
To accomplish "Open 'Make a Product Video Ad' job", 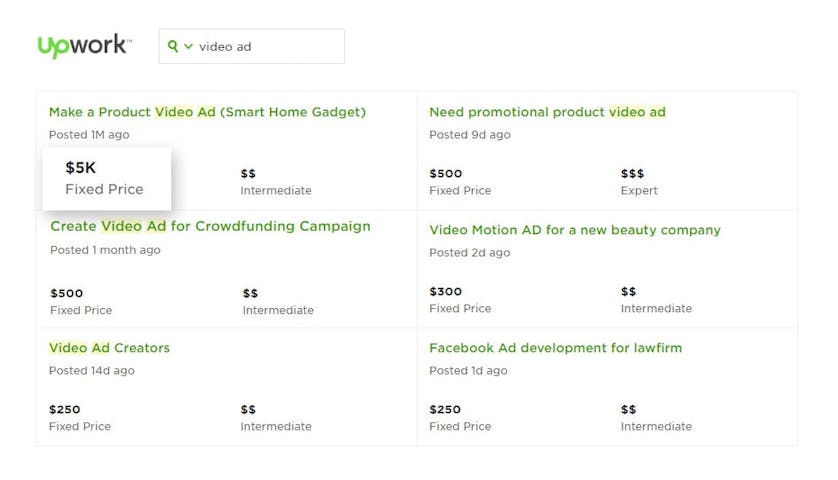I will (207, 112).
